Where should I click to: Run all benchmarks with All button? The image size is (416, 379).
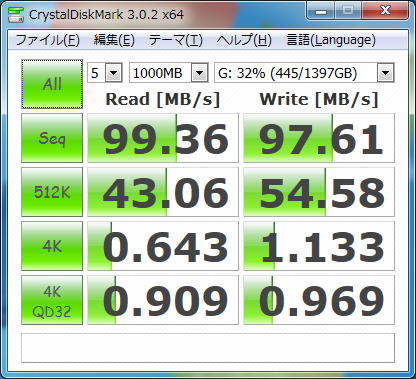[x=52, y=84]
